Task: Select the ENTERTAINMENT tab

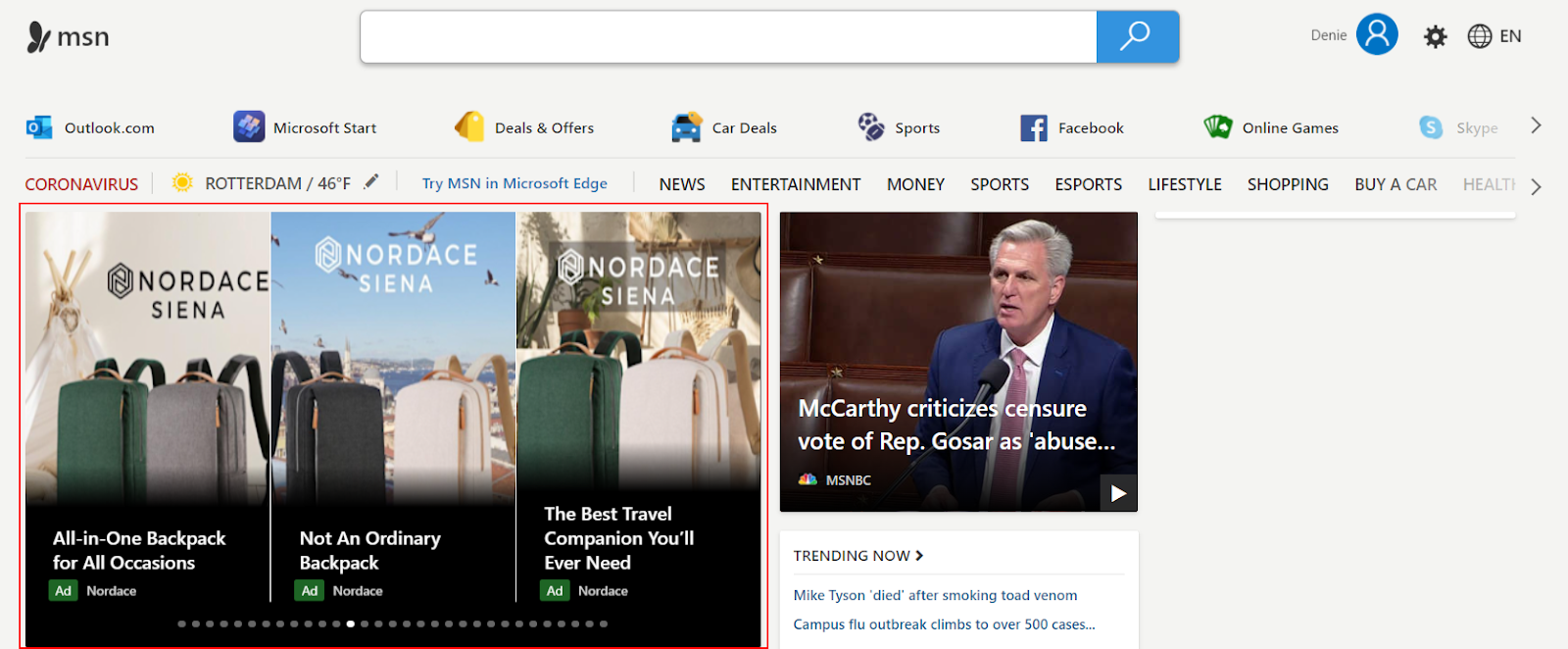Action: coord(795,184)
